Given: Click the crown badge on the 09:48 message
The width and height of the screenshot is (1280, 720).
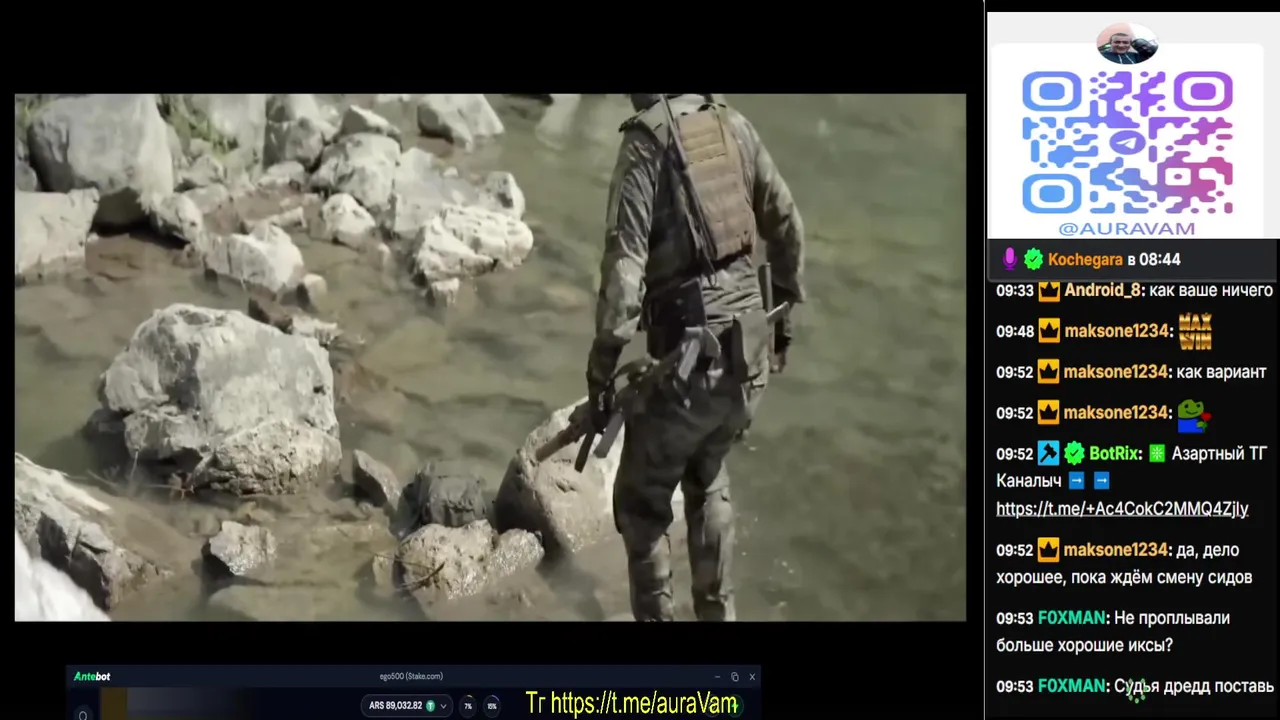Looking at the screenshot, I should tap(1048, 331).
